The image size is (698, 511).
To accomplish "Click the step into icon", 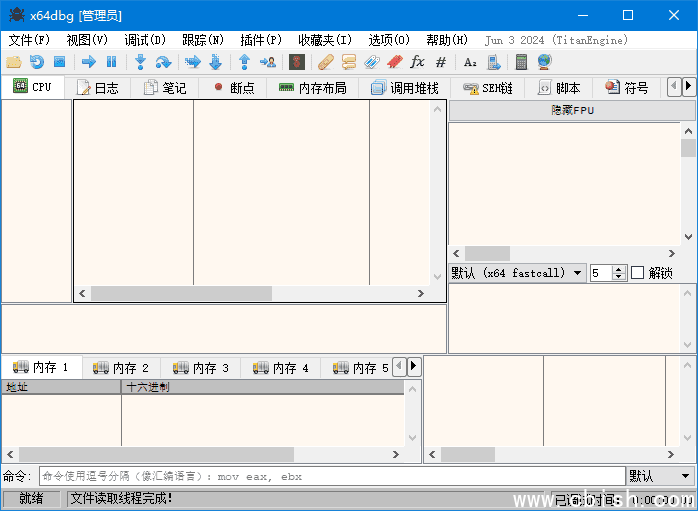I will click(141, 62).
